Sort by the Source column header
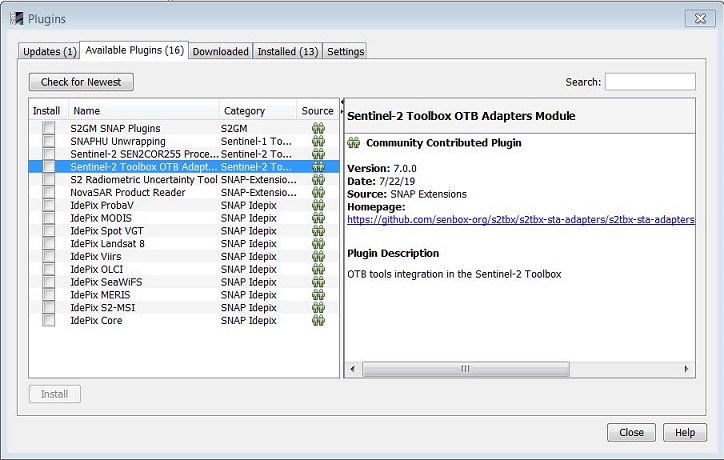Screen dimensions: 724x460 [317, 111]
